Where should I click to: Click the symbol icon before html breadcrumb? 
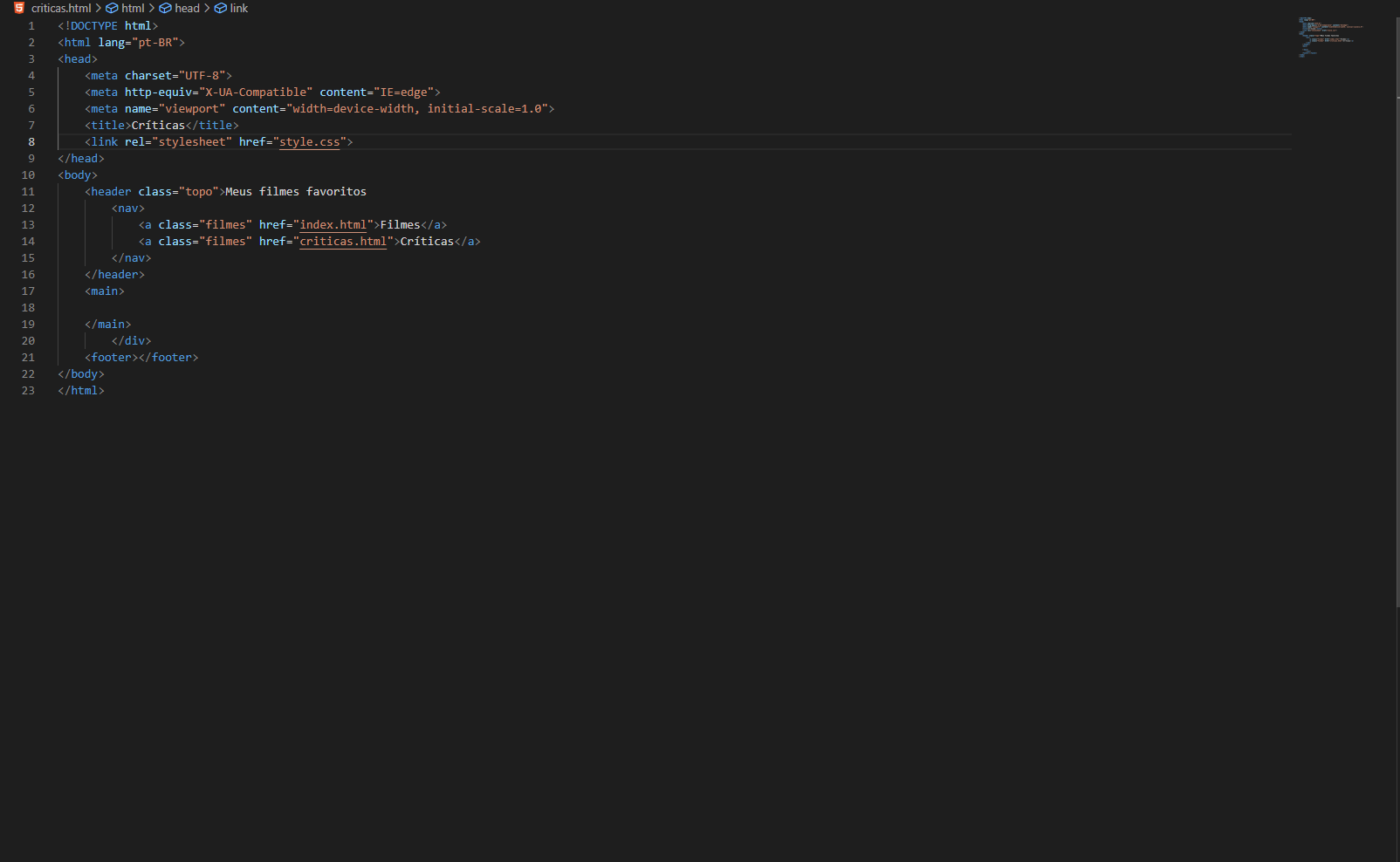112,8
